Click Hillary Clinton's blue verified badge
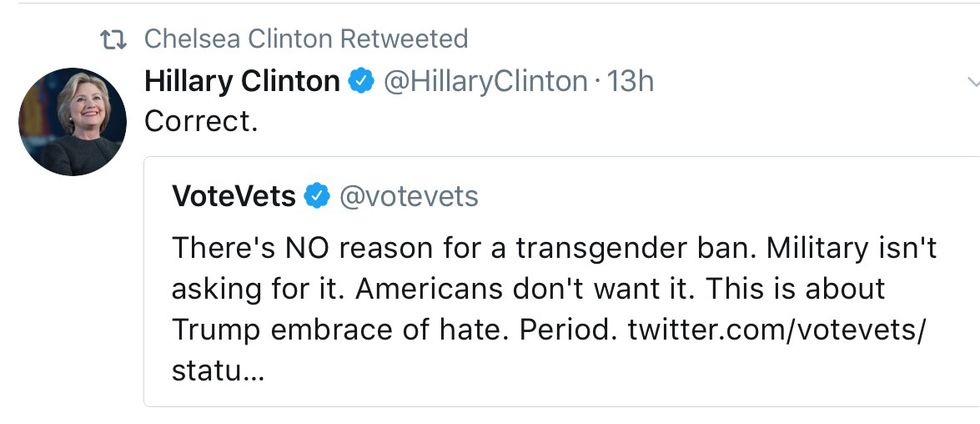 pyautogui.click(x=361, y=82)
